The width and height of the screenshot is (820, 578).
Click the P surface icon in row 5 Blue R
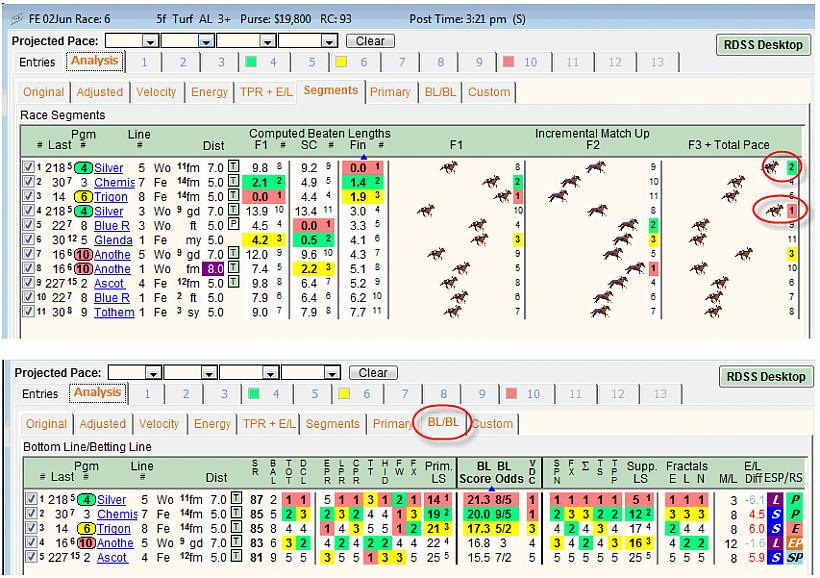(234, 225)
